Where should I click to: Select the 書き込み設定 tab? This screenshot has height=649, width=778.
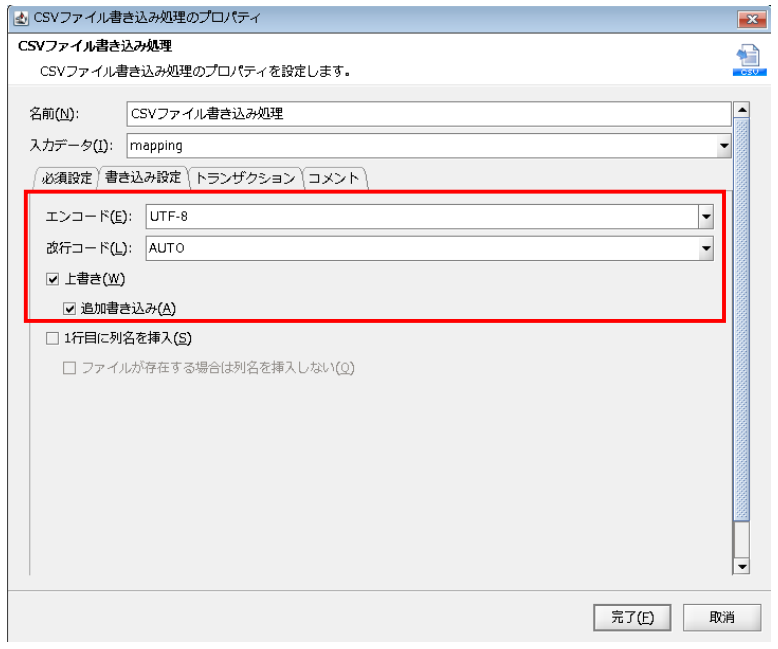coord(143,177)
